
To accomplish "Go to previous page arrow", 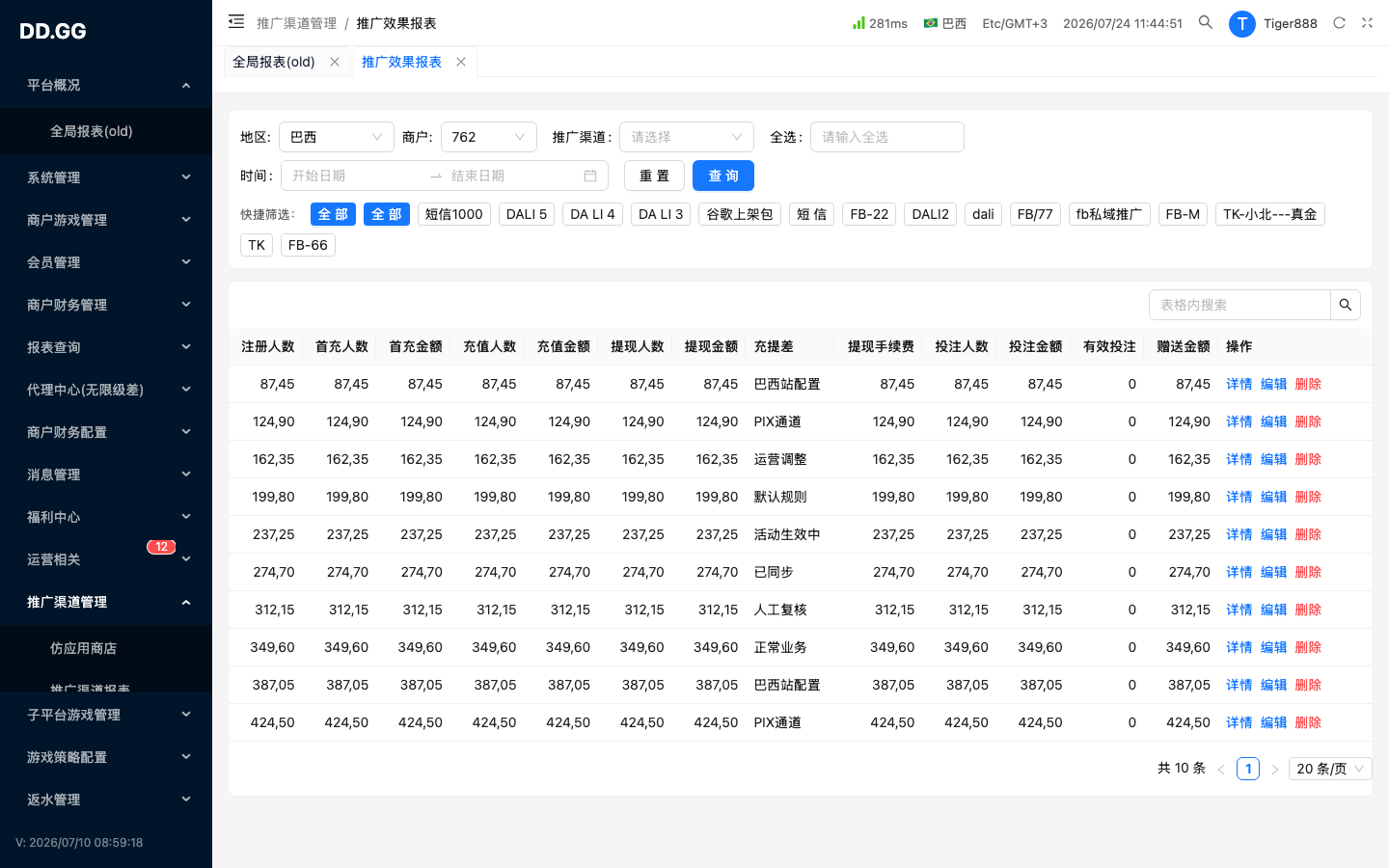I will (x=1221, y=769).
